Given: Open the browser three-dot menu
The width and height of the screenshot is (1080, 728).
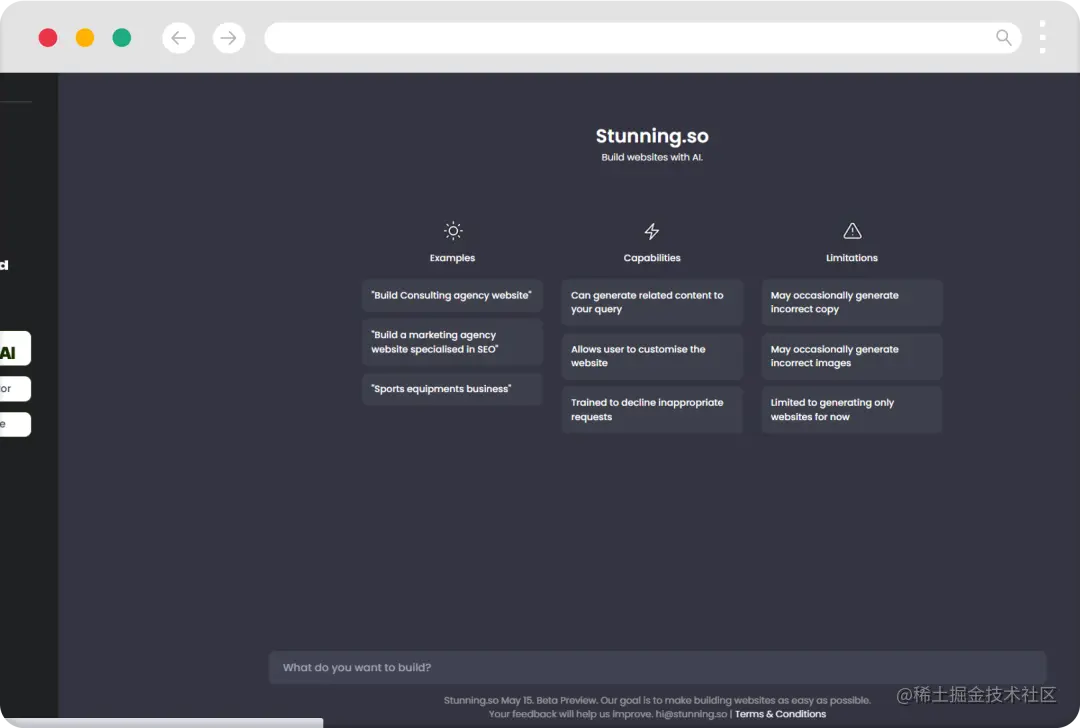Looking at the screenshot, I should click(x=1042, y=37).
